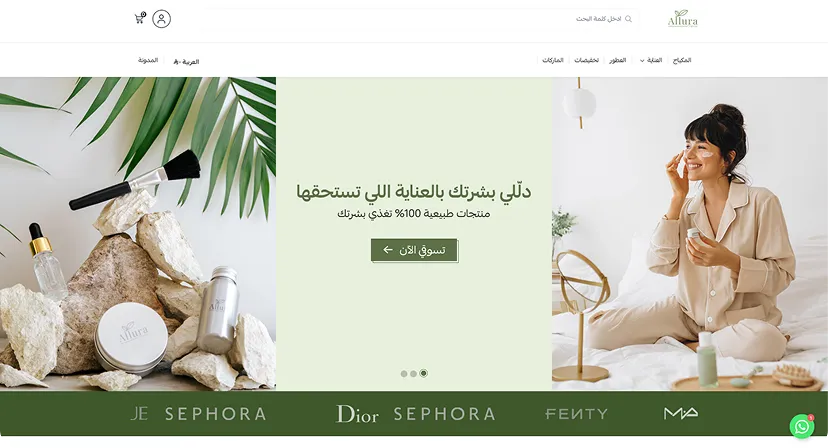Click the Dior brand logo

click(x=357, y=414)
